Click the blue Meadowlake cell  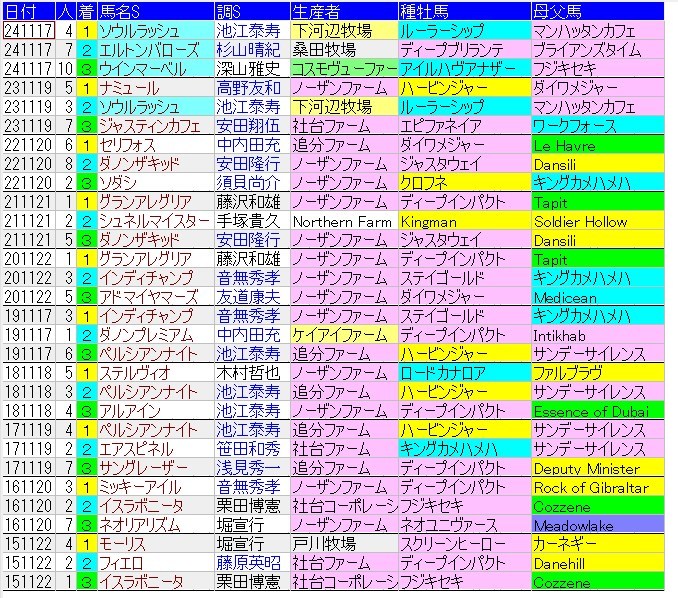(597, 526)
